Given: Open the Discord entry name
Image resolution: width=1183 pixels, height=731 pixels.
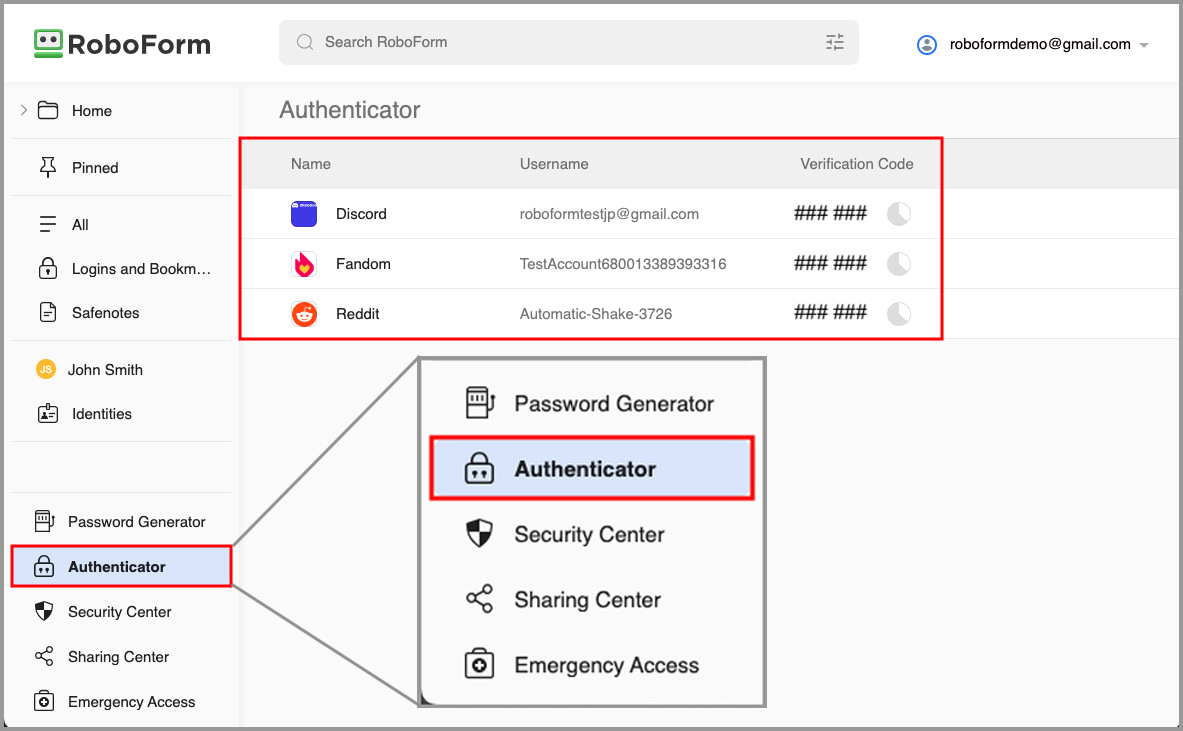Looking at the screenshot, I should pyautogui.click(x=361, y=214).
